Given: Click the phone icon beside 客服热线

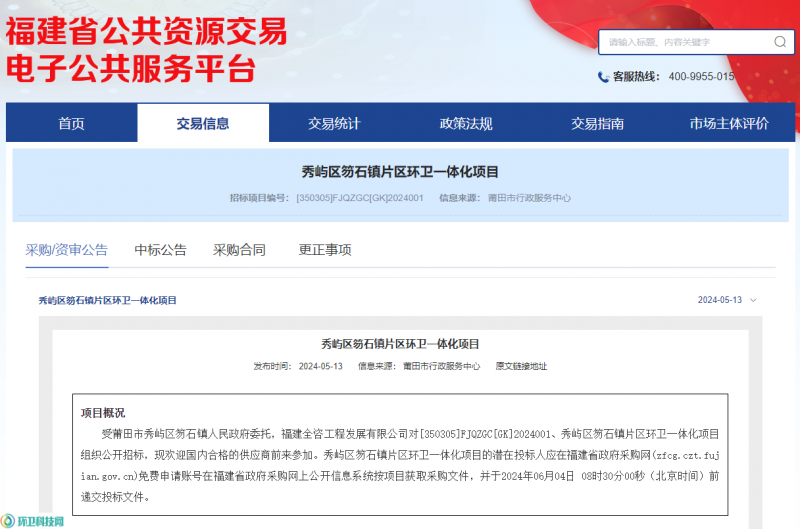Looking at the screenshot, I should [x=603, y=77].
